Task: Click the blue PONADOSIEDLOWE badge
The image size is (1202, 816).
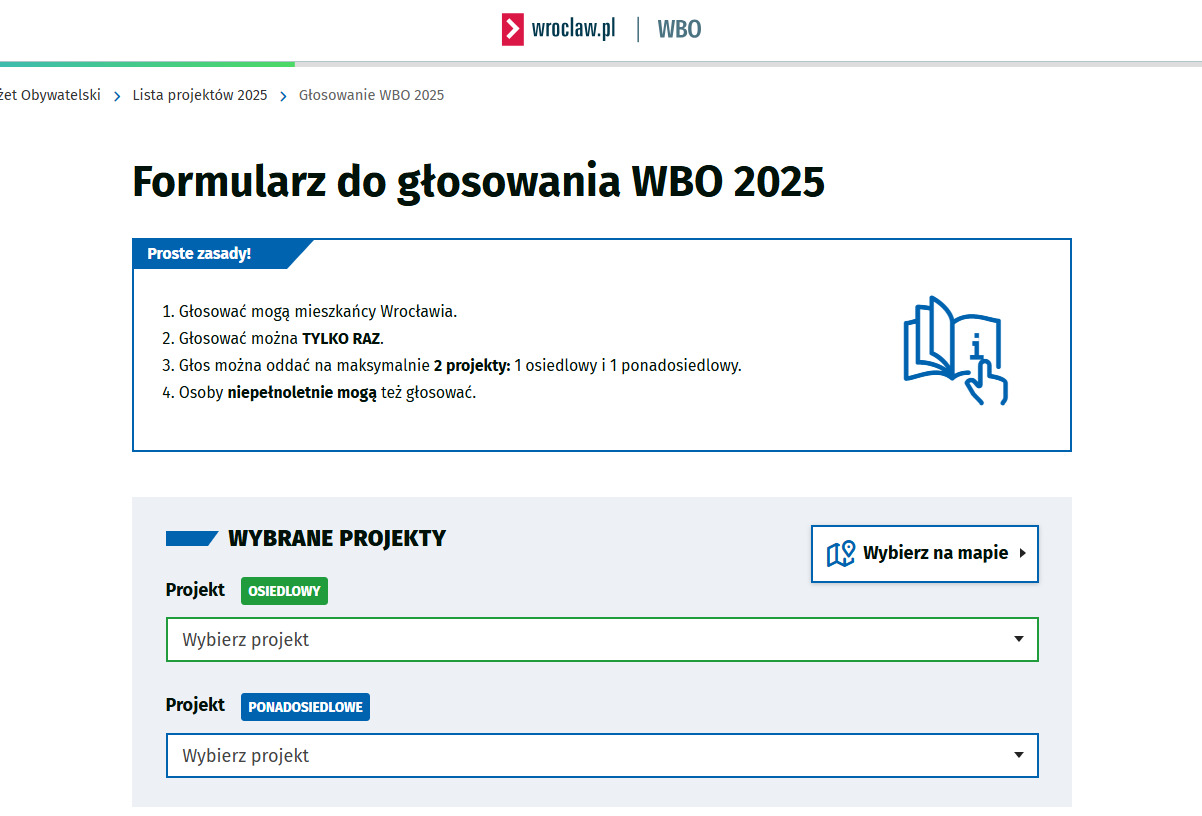Action: (x=305, y=707)
